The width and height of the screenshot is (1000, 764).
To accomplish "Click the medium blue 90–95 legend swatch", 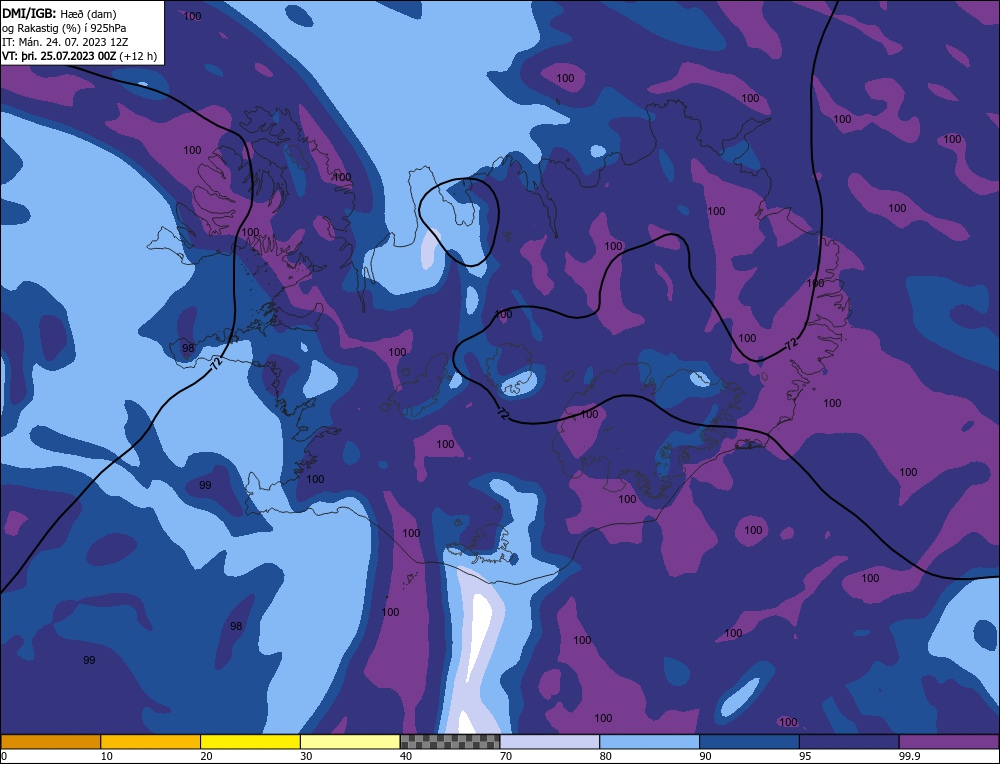I will point(749,741).
